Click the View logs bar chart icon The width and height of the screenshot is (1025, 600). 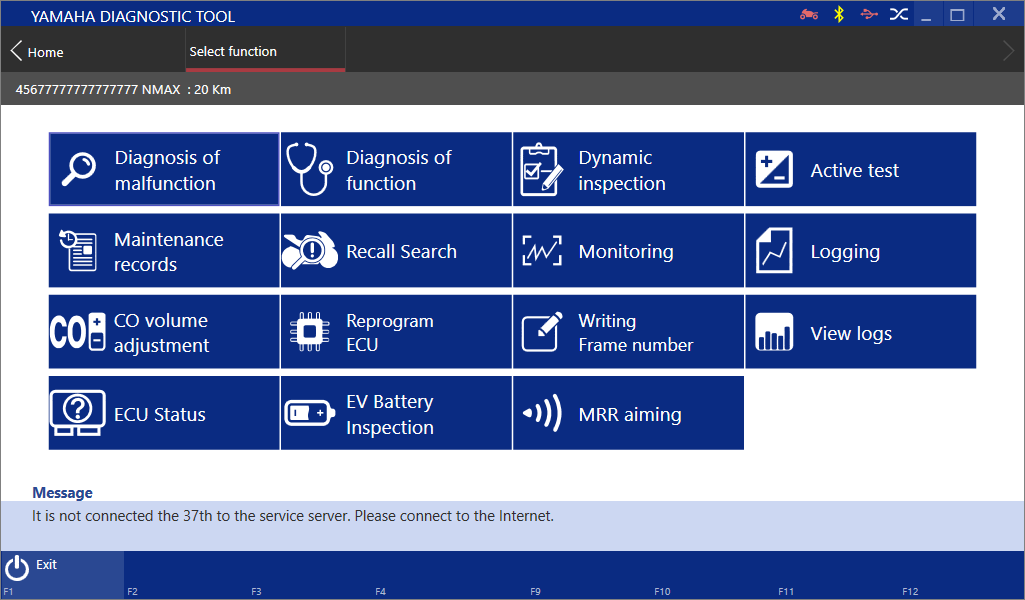(774, 331)
